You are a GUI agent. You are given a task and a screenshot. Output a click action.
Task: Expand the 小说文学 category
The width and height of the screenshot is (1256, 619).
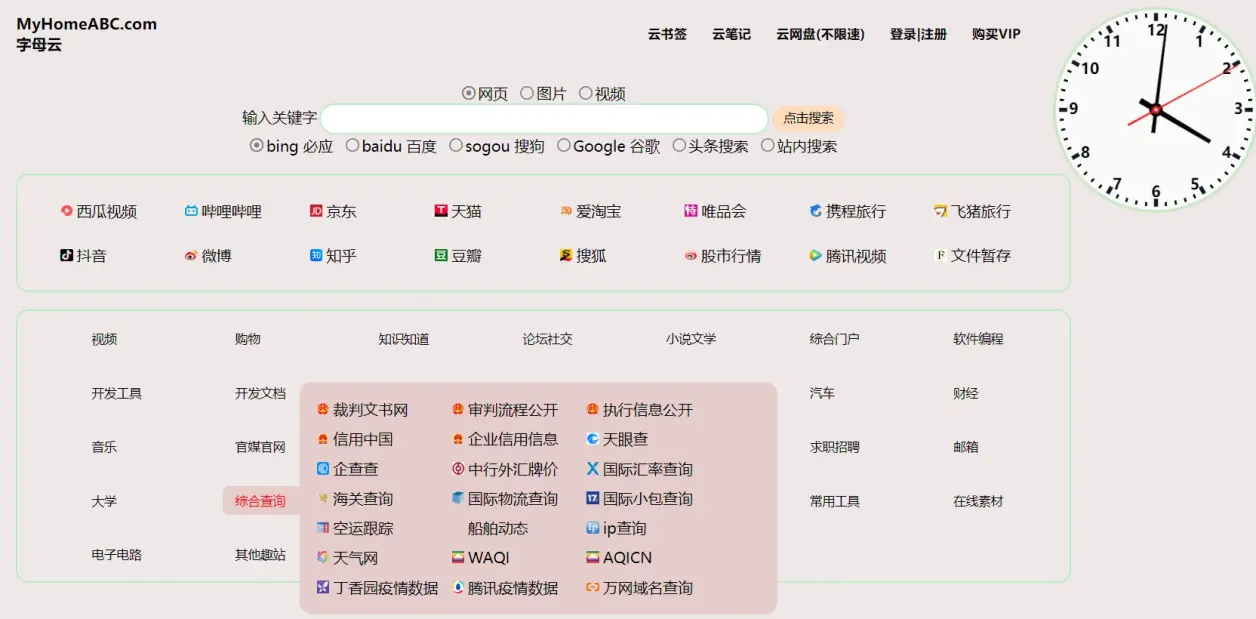point(691,339)
